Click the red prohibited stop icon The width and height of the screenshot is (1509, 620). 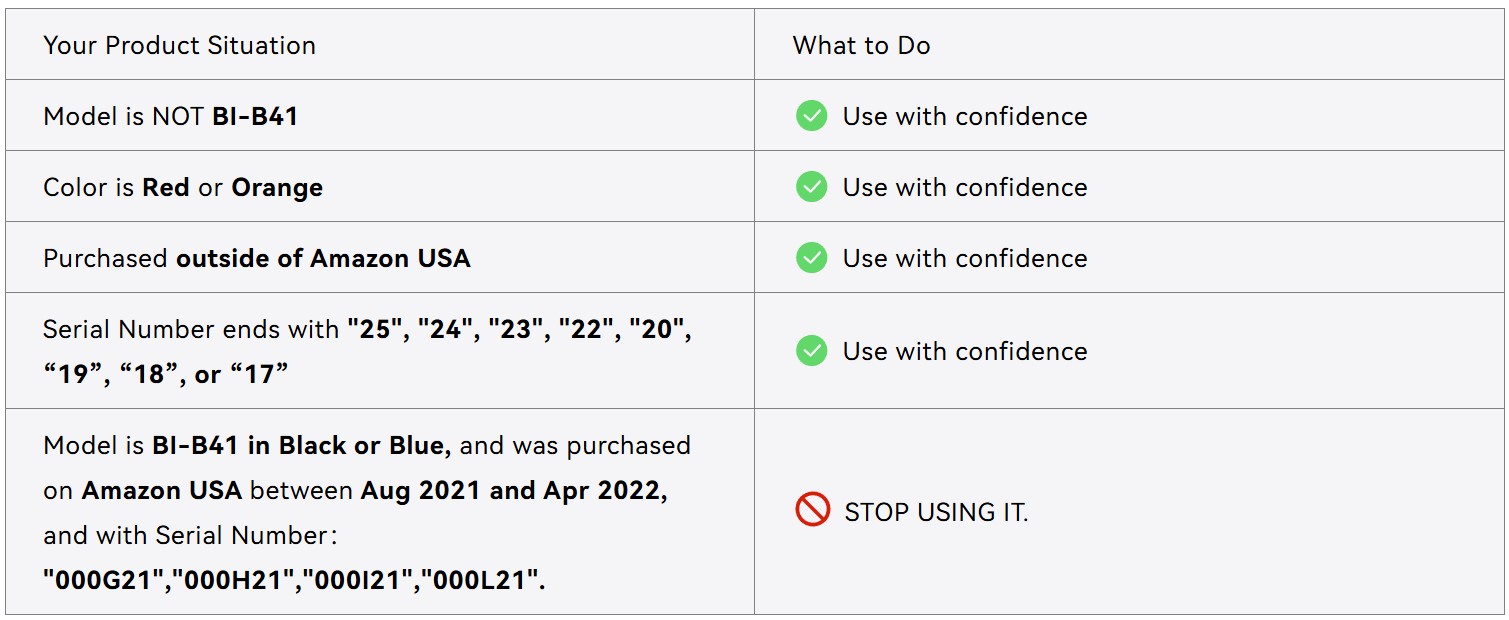tap(812, 510)
